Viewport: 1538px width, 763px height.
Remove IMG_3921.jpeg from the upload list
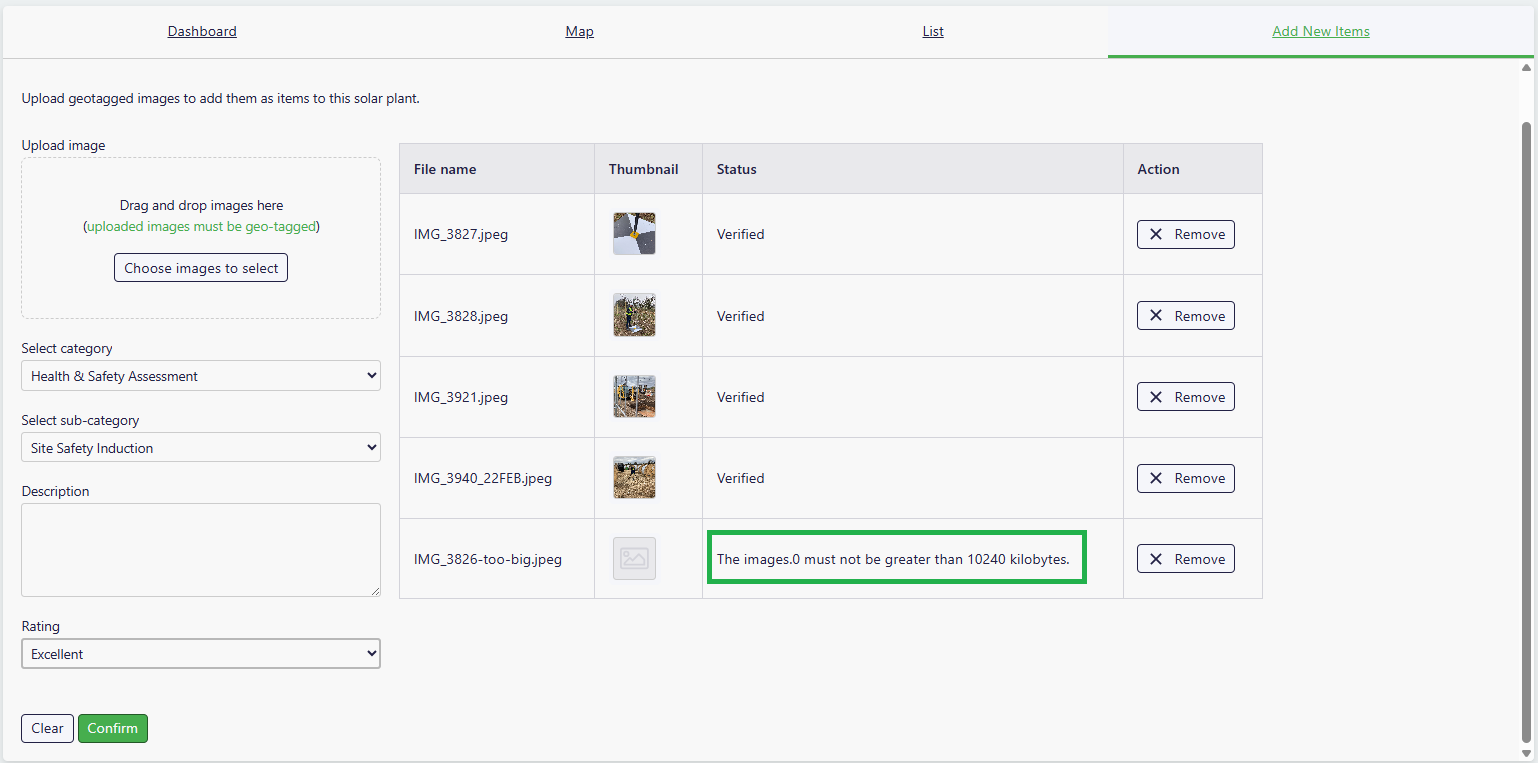1185,397
